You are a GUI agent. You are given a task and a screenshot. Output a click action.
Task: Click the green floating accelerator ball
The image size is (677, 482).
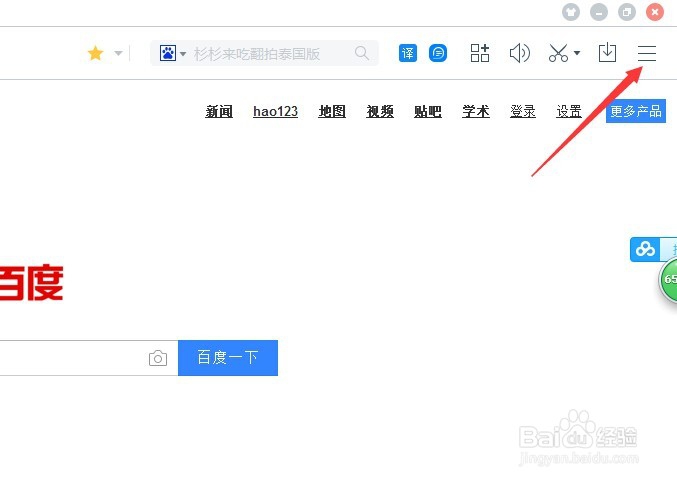(668, 279)
